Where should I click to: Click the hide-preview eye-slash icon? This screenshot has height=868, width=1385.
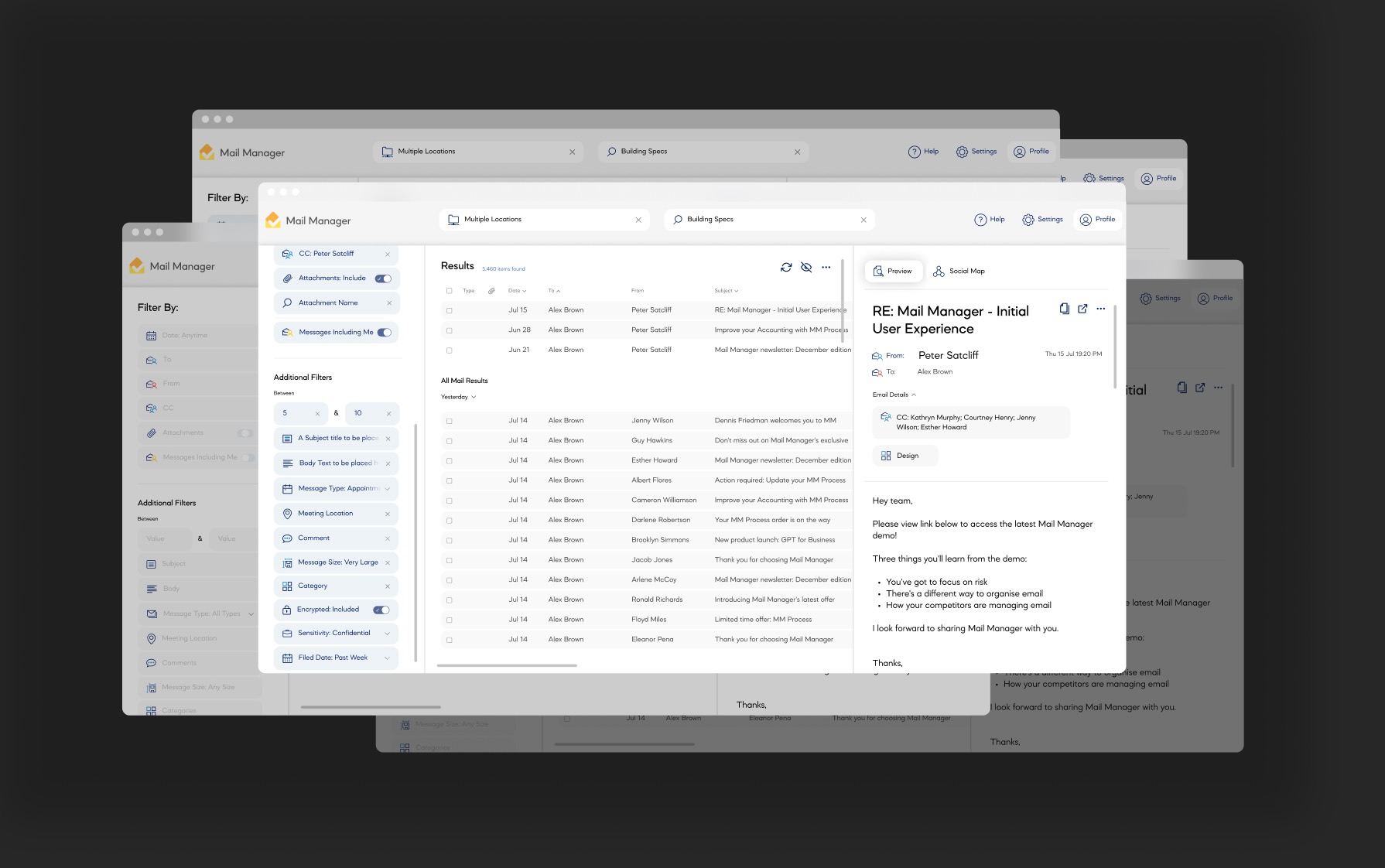806,267
